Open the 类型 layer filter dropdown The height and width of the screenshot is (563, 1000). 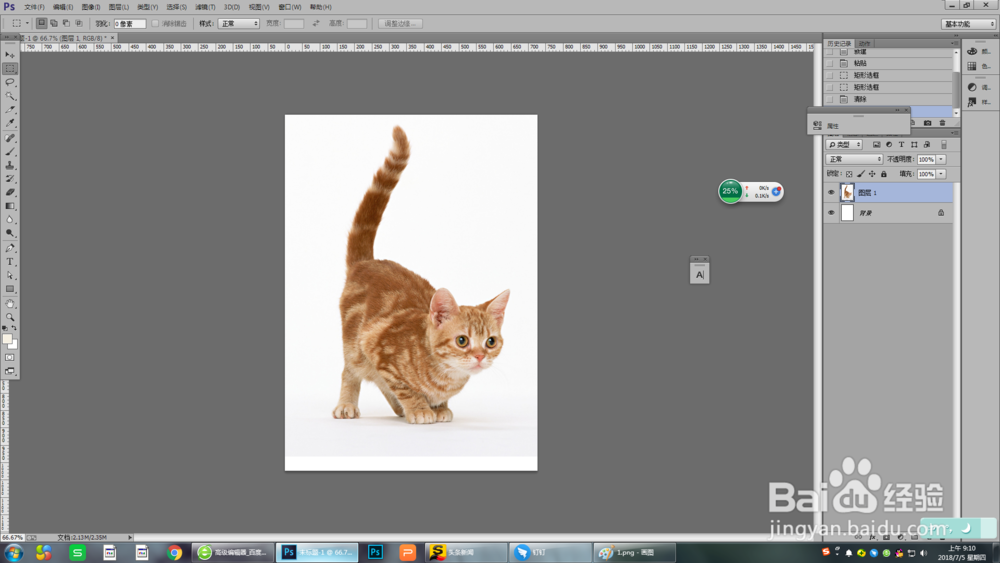844,145
